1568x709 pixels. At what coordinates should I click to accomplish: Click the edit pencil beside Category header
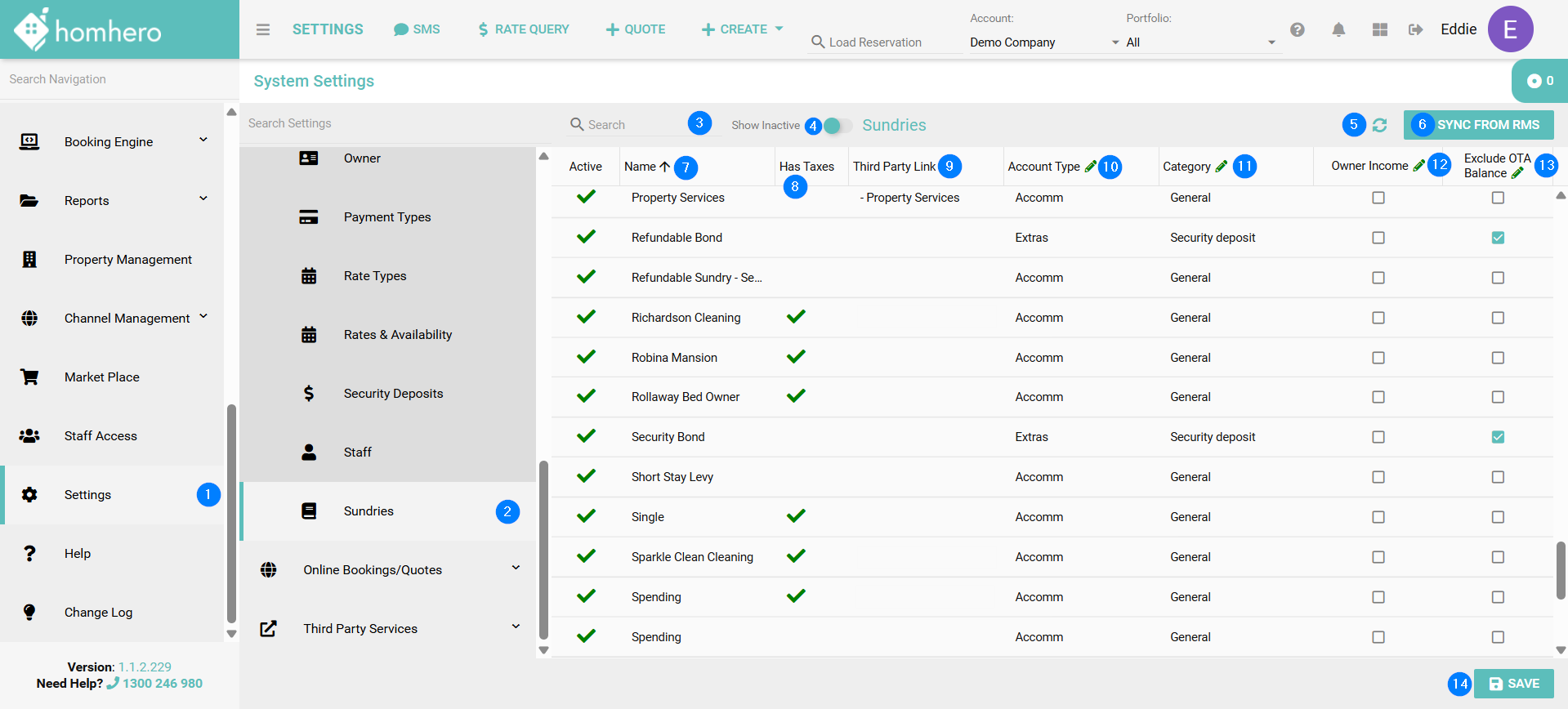1222,167
